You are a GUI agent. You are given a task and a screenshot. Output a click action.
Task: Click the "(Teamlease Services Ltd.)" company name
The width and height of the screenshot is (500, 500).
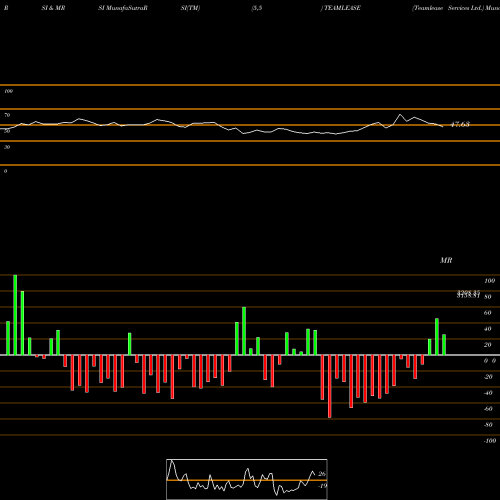tap(448, 8)
